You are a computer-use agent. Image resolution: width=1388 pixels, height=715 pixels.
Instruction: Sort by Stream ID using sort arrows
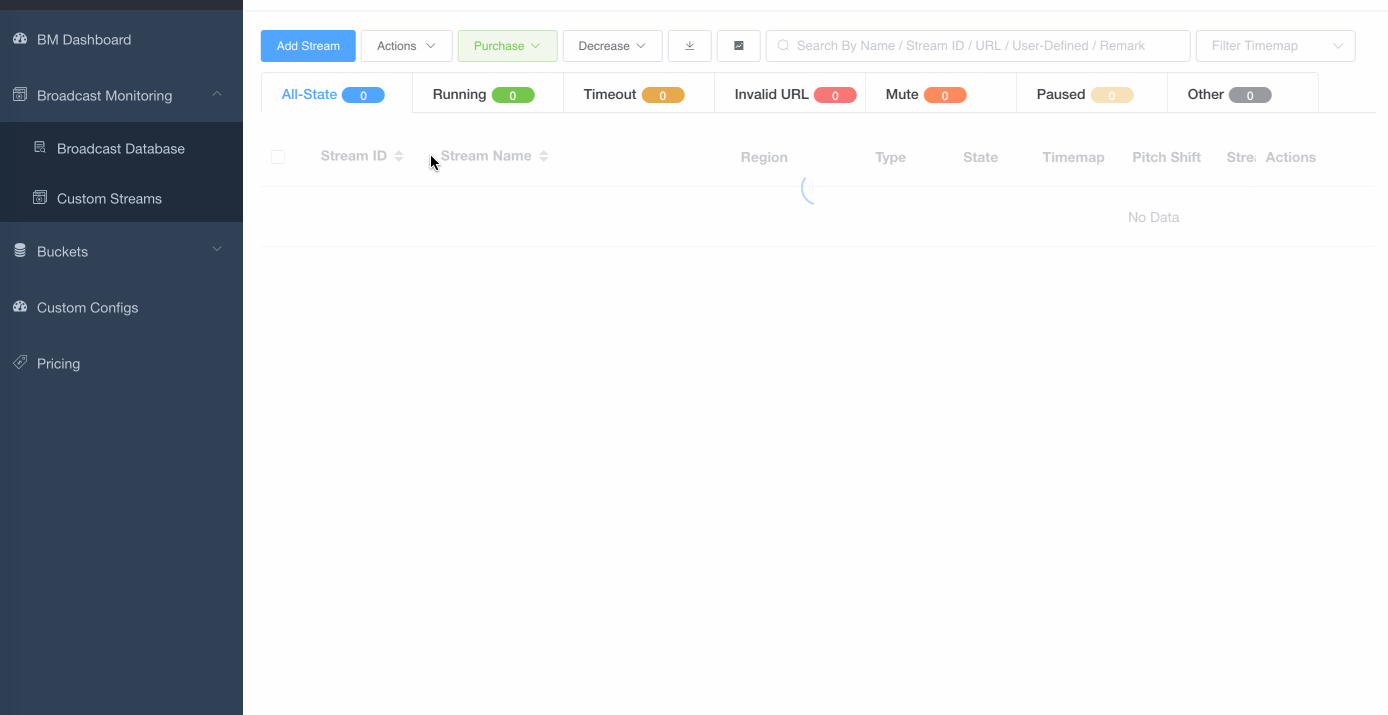(399, 156)
